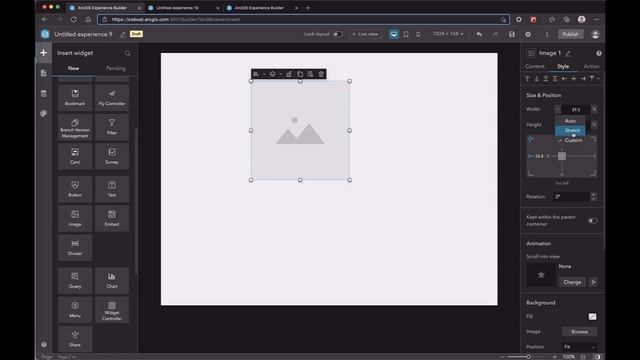Preview the scroll animation play button

(593, 282)
